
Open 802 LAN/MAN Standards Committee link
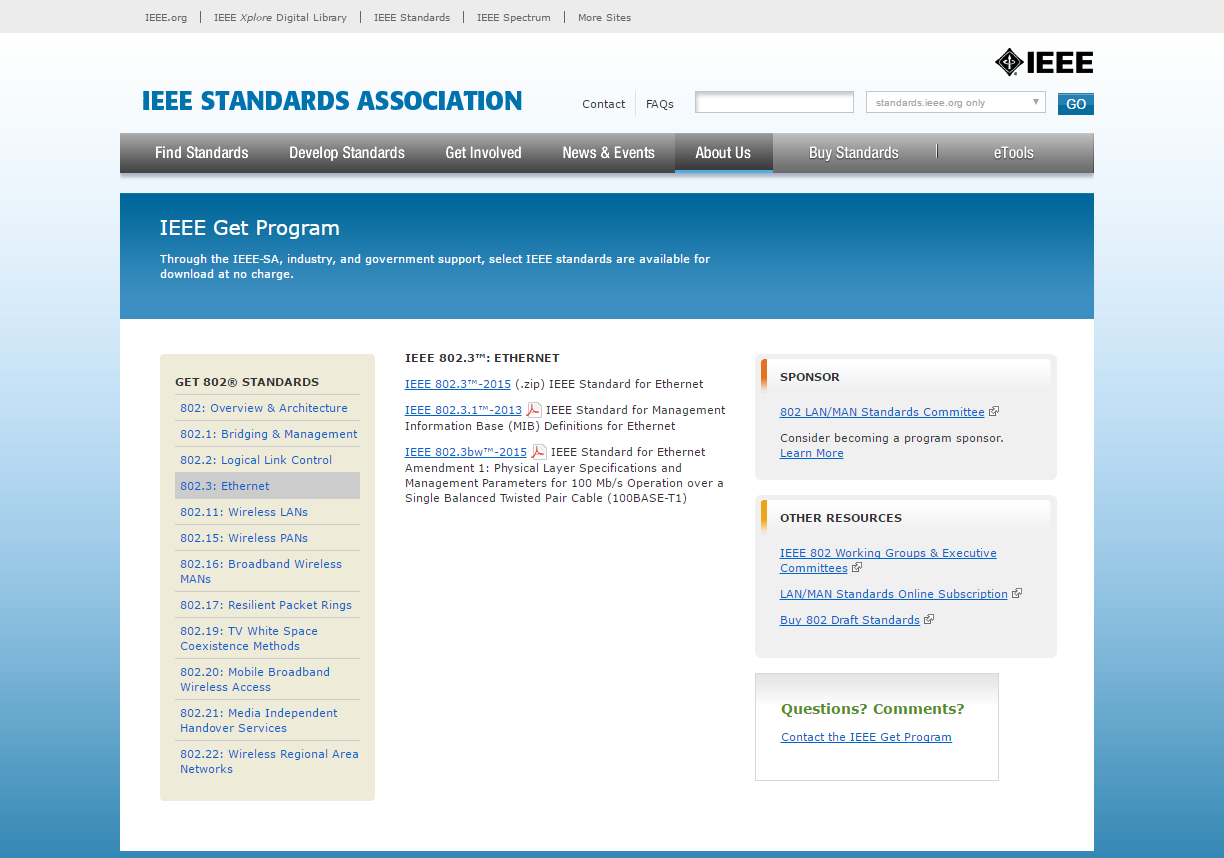[x=882, y=412]
